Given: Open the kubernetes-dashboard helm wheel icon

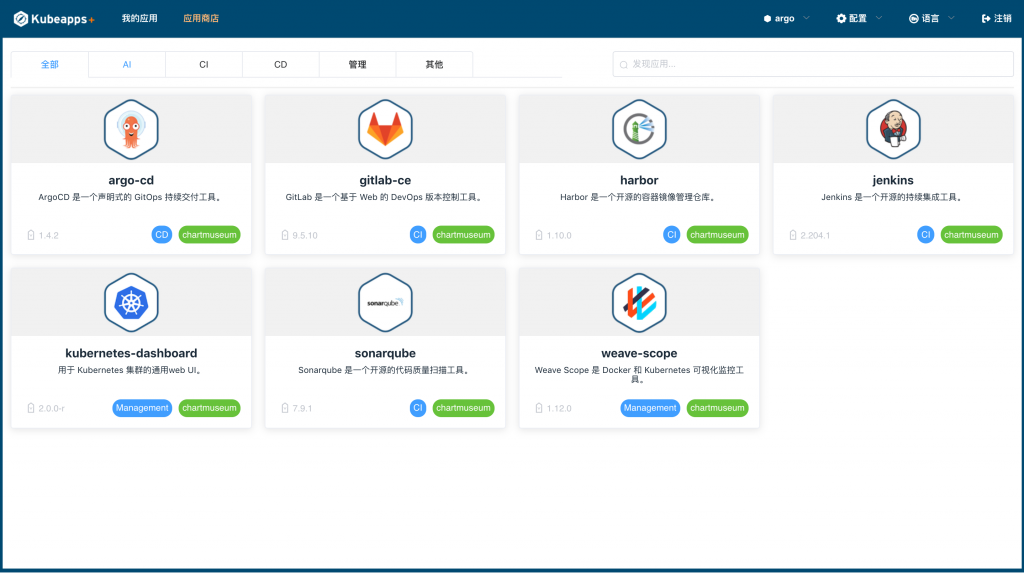Looking at the screenshot, I should [x=131, y=303].
